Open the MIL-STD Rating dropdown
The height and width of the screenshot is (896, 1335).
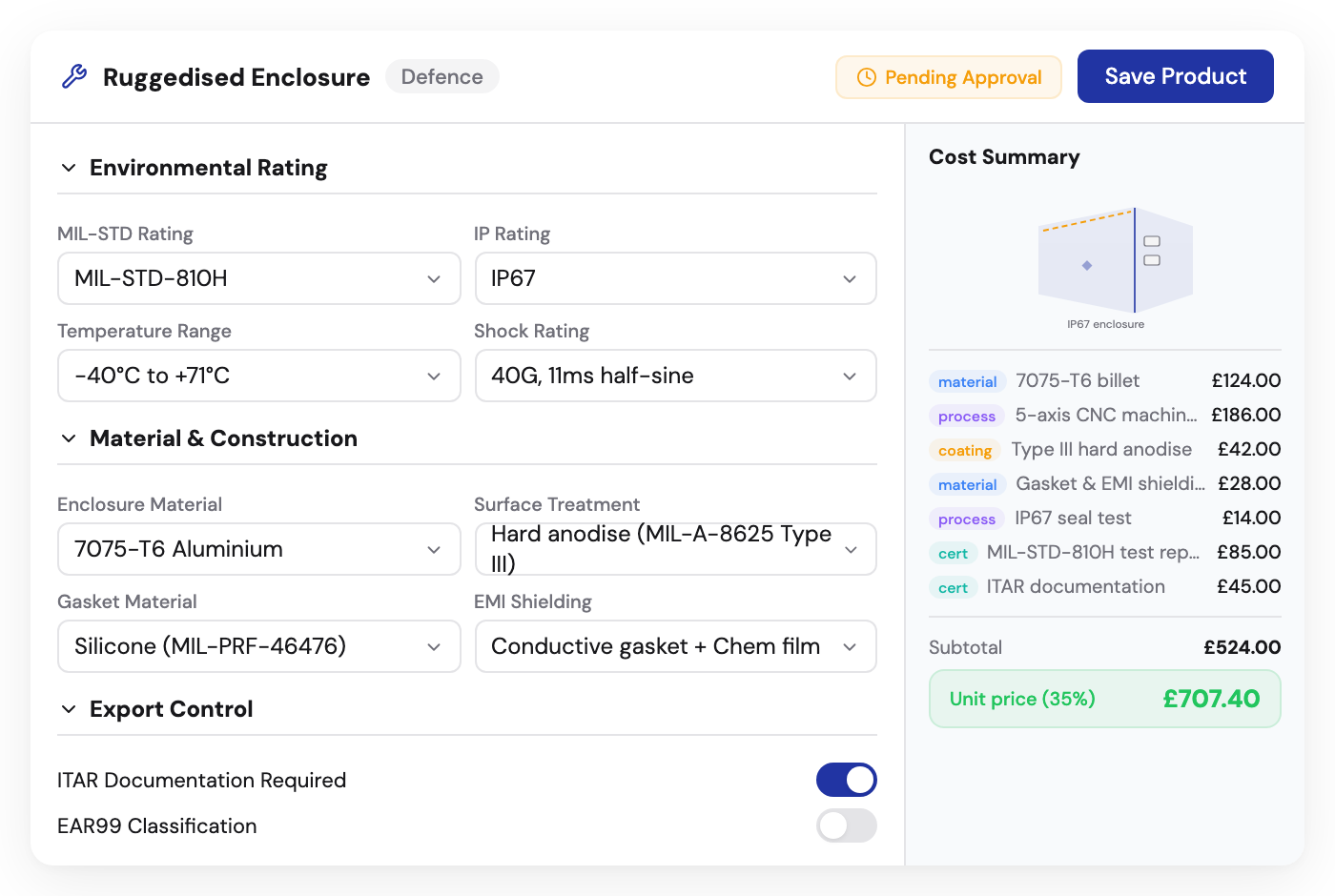coord(258,278)
